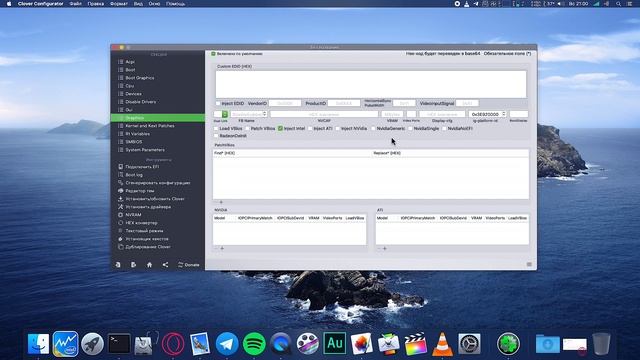
Task: Click the Mount EFI tool icon
Action: point(120,167)
